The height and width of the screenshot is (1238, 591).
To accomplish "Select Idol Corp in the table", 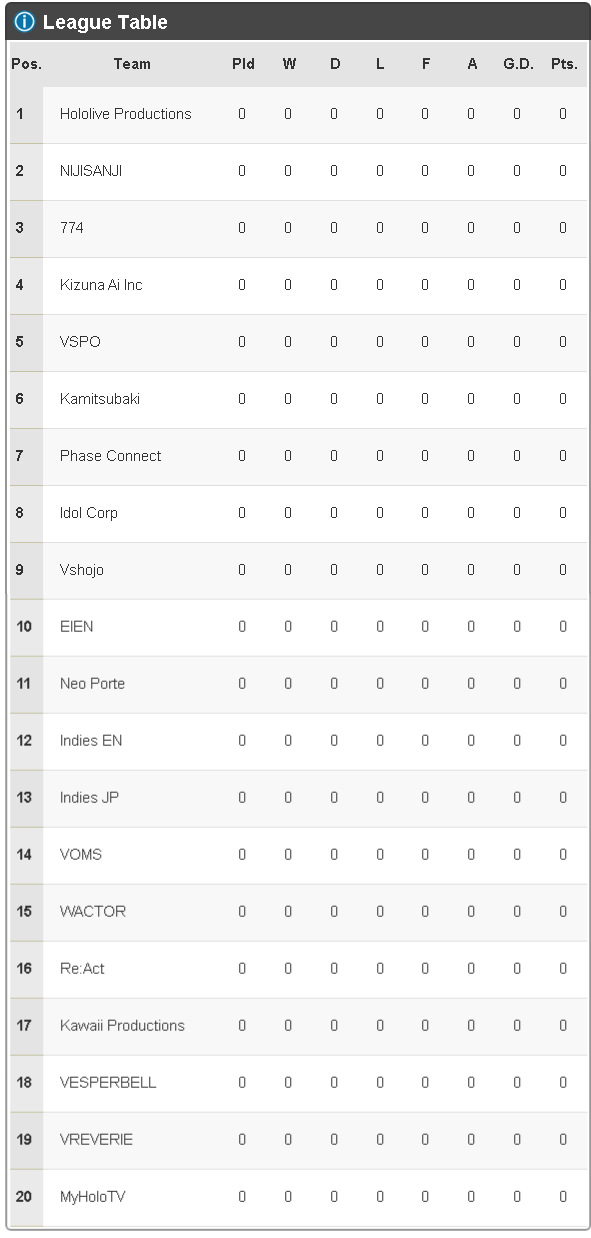I will (88, 513).
